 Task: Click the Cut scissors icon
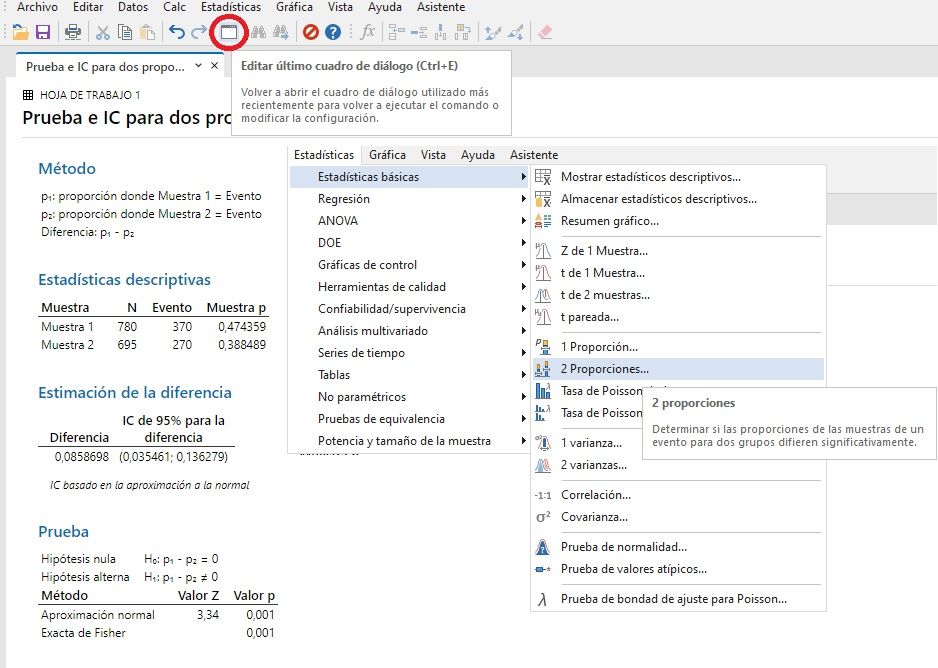pos(102,32)
